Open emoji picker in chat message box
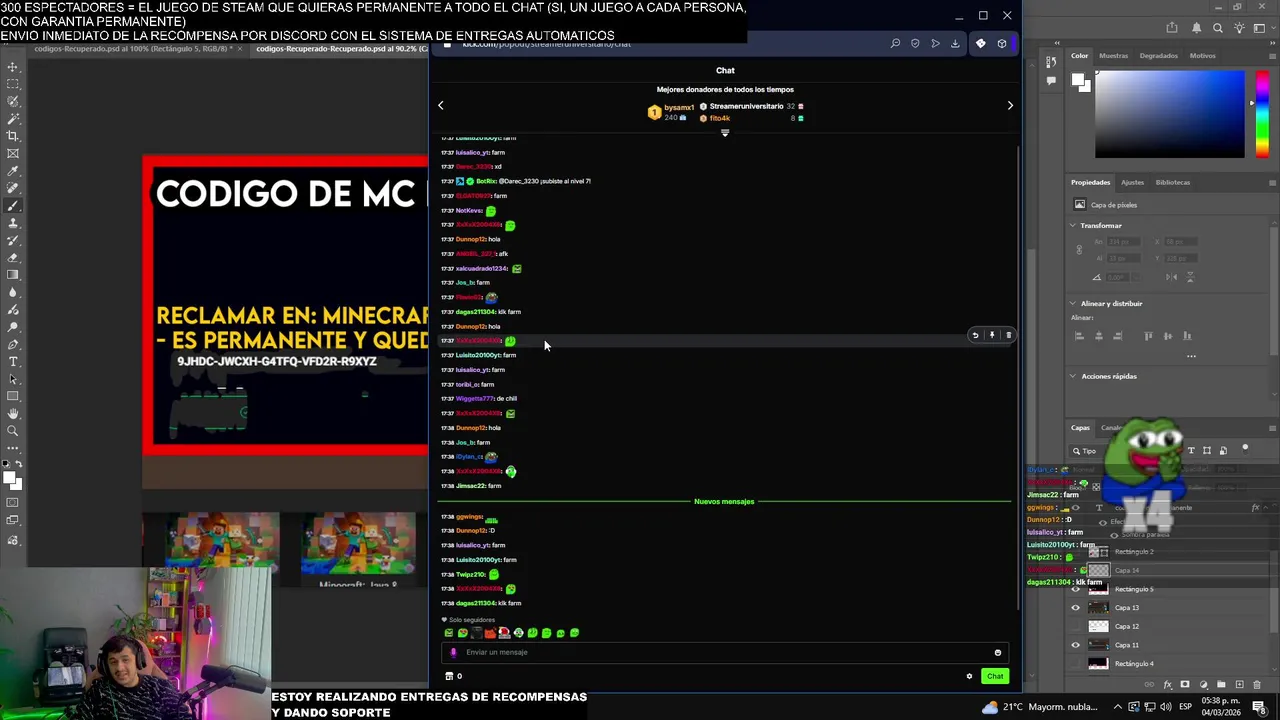Image resolution: width=1280 pixels, height=720 pixels. tap(997, 653)
